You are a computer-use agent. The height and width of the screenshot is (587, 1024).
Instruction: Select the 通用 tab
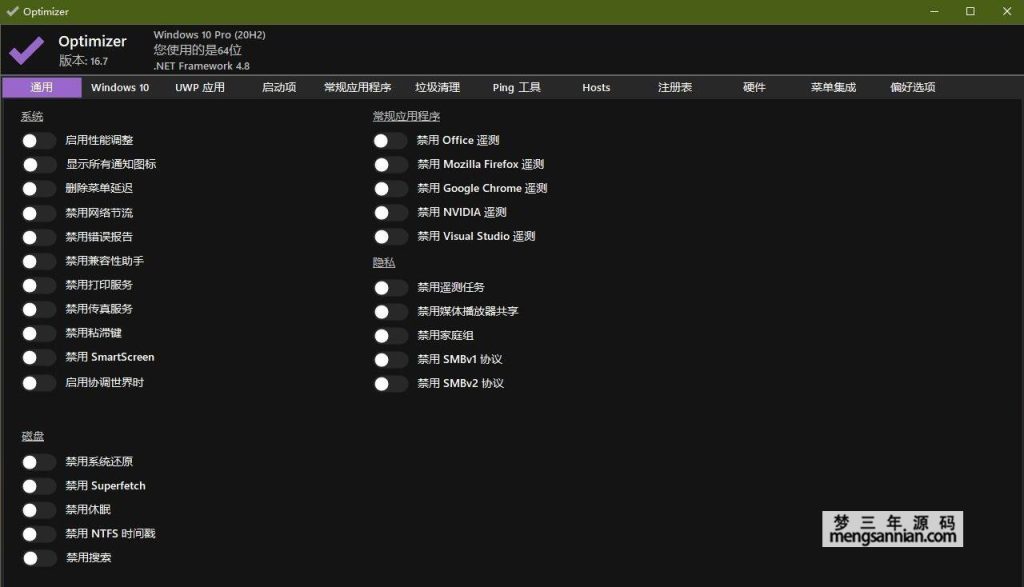(x=42, y=87)
